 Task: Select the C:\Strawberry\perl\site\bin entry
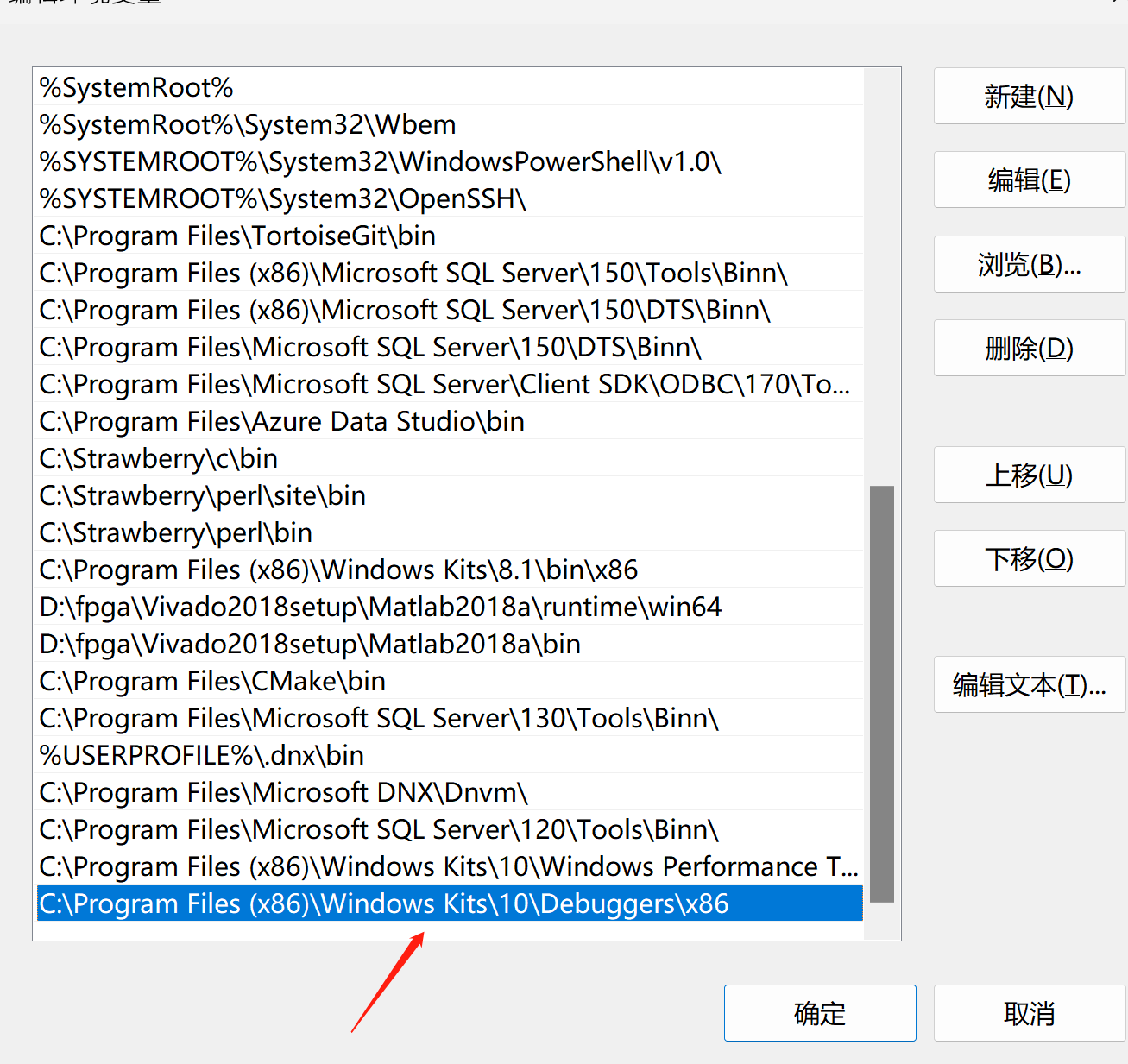click(x=450, y=495)
